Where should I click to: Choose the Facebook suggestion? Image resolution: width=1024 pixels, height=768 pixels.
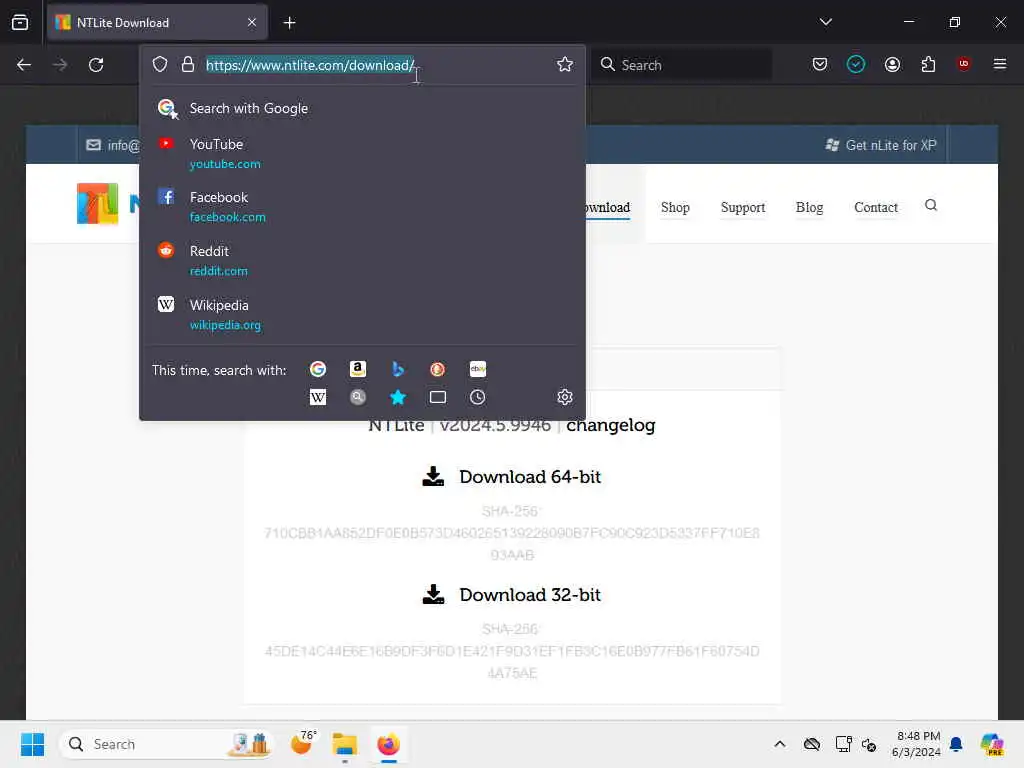click(x=362, y=206)
